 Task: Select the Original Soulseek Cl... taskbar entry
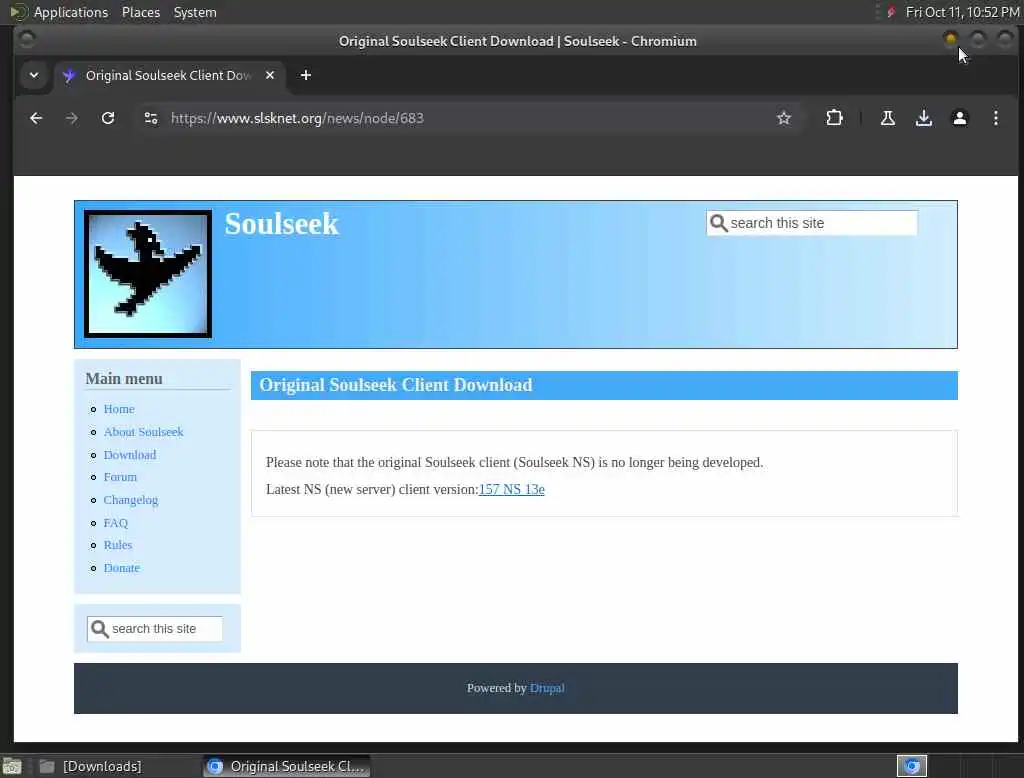(x=286, y=766)
